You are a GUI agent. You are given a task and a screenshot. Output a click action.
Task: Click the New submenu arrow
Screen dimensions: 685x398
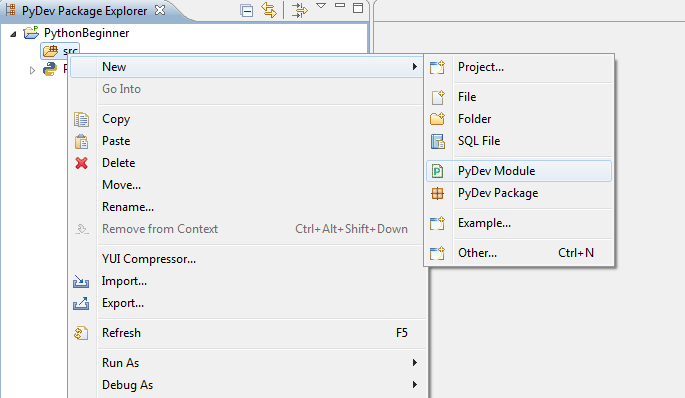tap(414, 67)
